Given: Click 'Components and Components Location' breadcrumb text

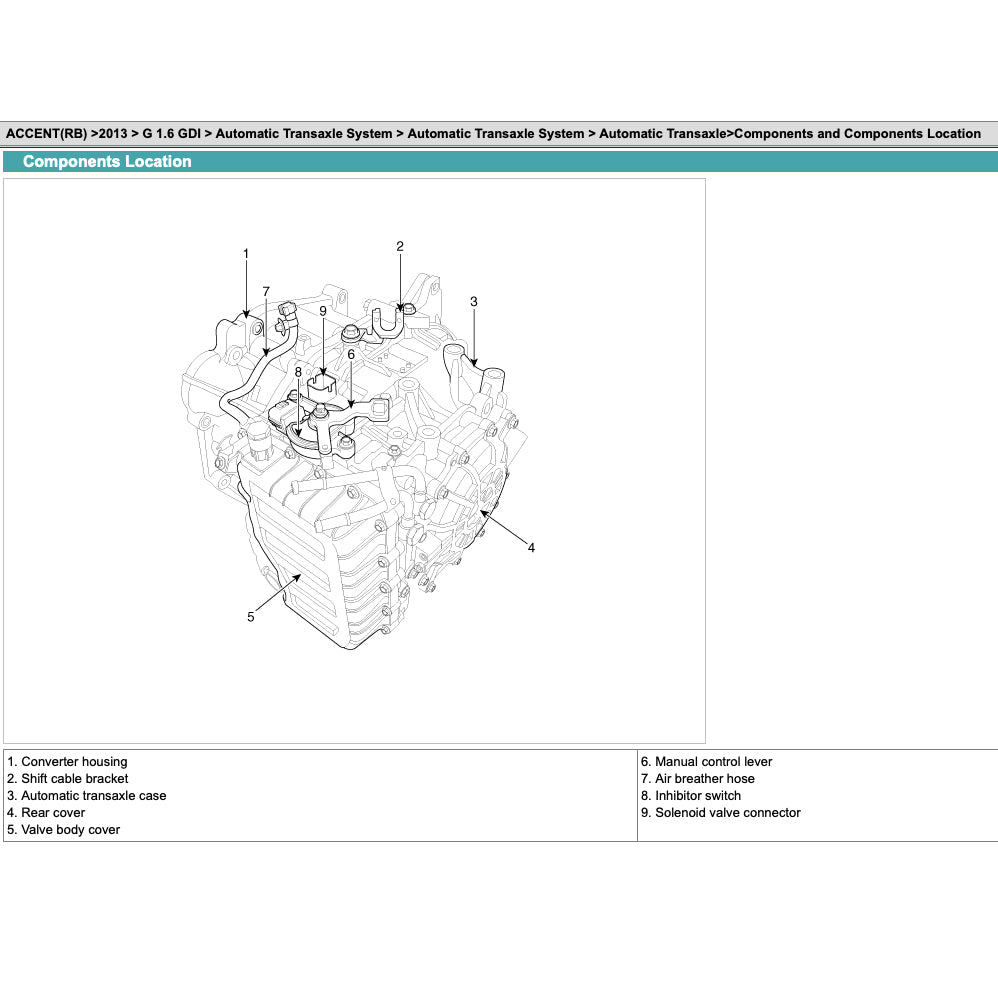Looking at the screenshot, I should tap(857, 134).
